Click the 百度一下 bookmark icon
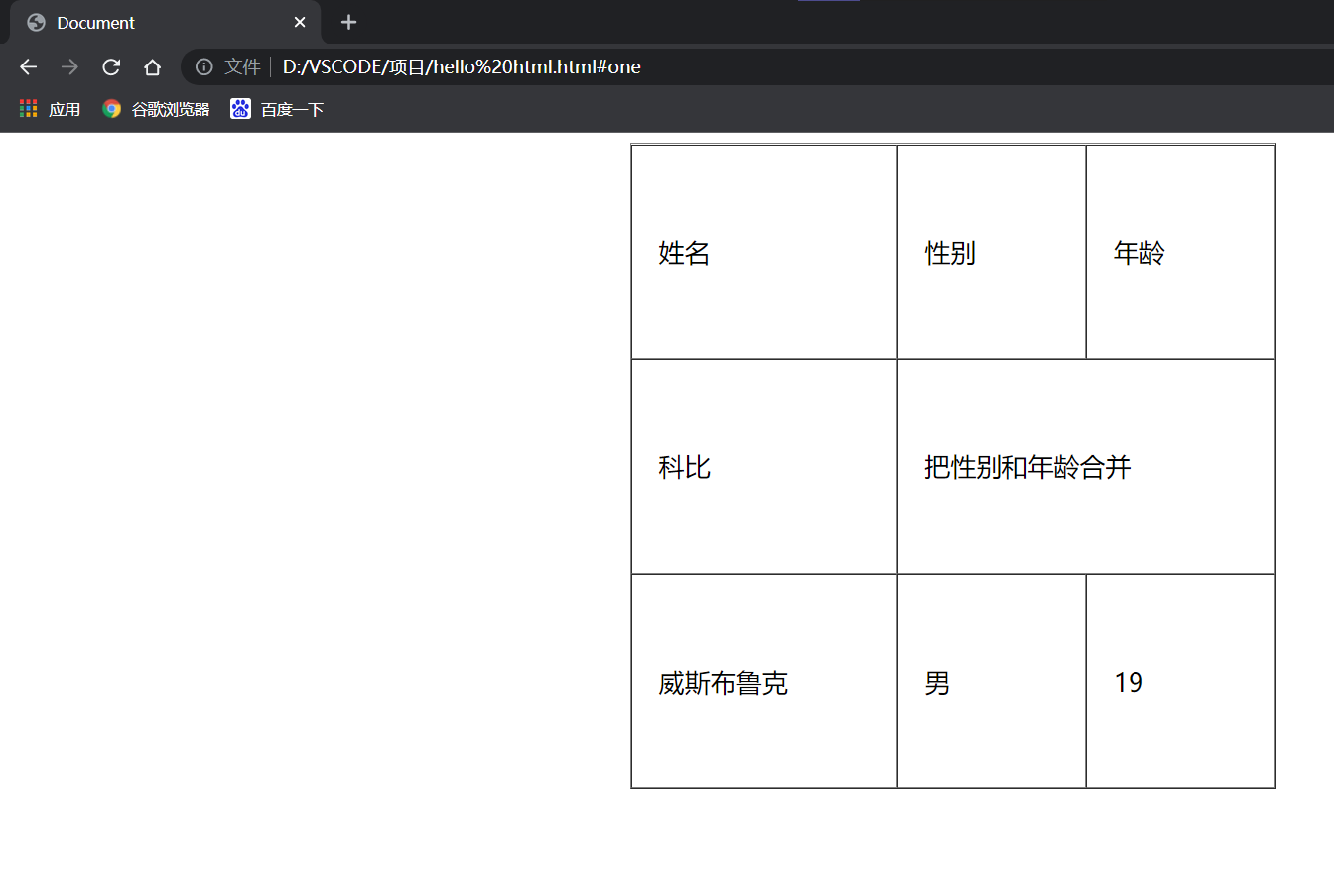This screenshot has height=896, width=1334. pos(240,109)
